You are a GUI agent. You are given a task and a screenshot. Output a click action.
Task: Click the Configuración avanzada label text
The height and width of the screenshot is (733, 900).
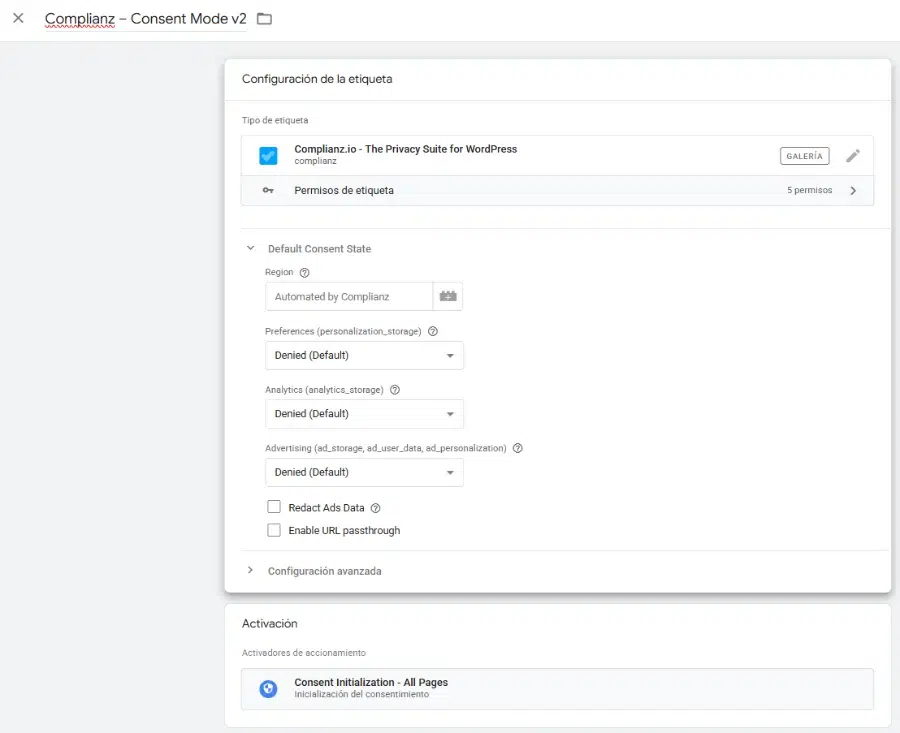324,571
